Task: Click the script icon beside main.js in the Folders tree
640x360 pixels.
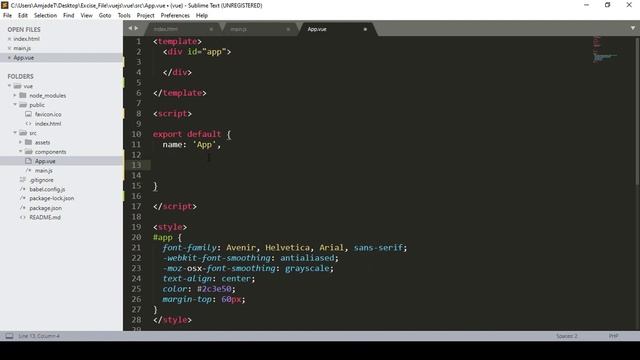Action: [x=28, y=171]
